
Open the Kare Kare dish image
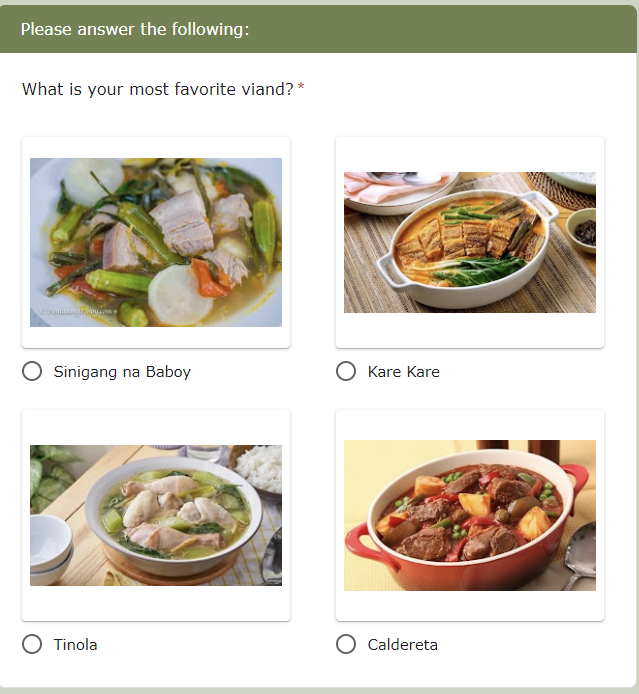tap(469, 242)
